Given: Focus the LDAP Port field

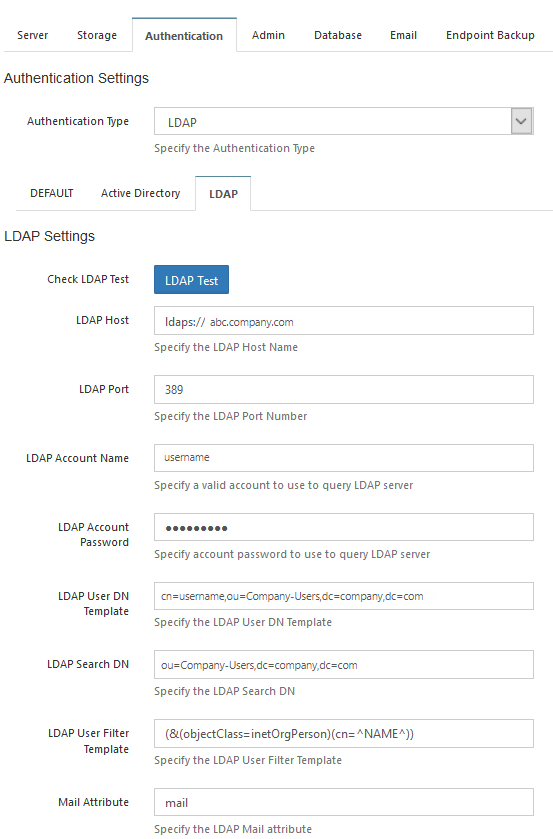Looking at the screenshot, I should [344, 390].
